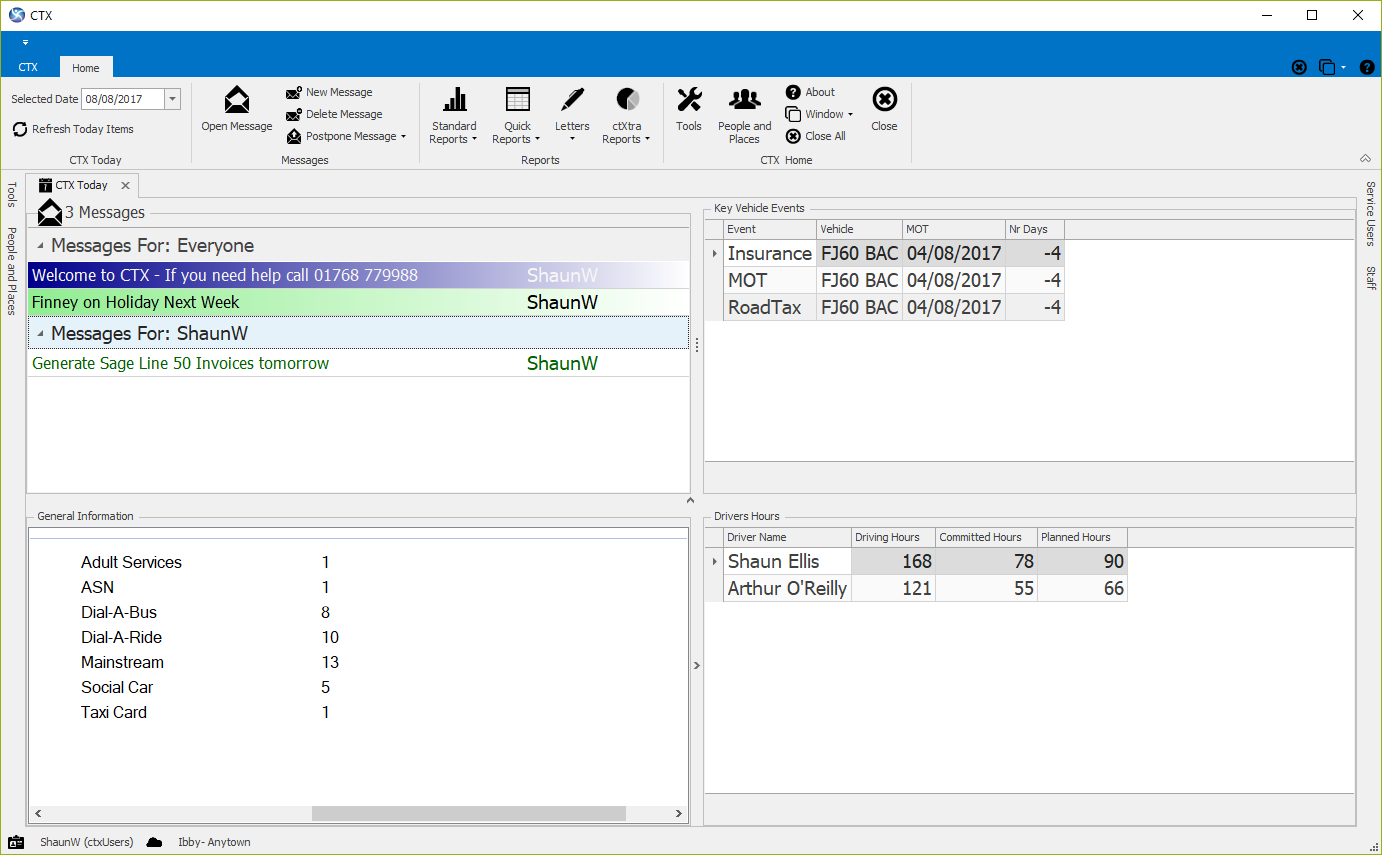Image resolution: width=1382 pixels, height=855 pixels.
Task: Click the close-window circle icon top-right
Action: click(x=1299, y=67)
